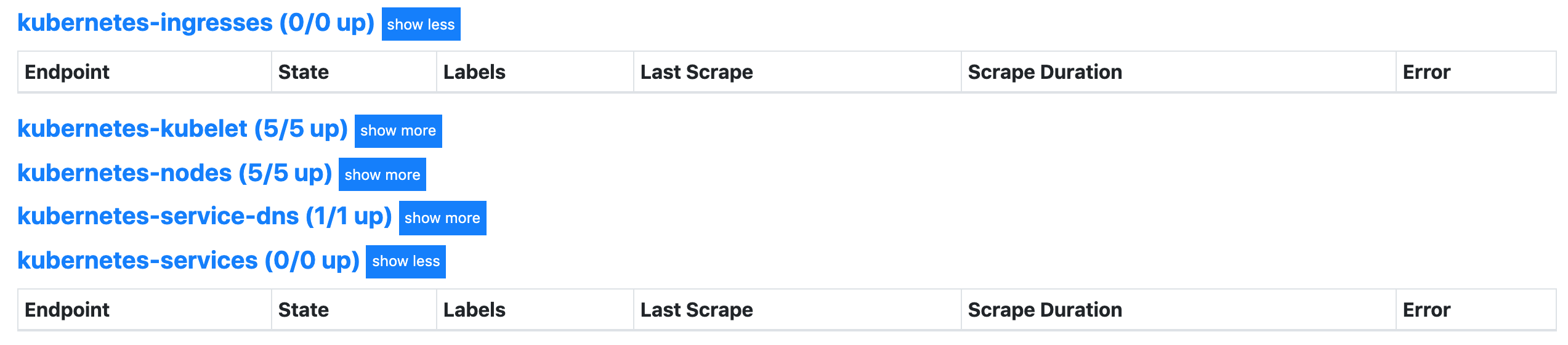Expand kubernetes-kubelet targets with show more

(398, 131)
